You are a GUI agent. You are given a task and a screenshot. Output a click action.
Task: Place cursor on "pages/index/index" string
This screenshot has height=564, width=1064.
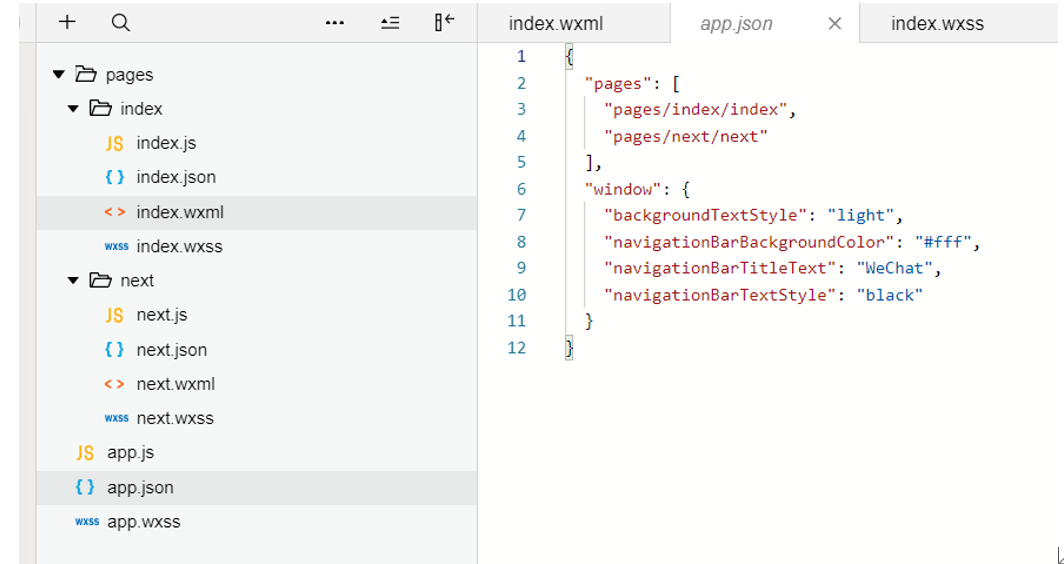coord(696,109)
